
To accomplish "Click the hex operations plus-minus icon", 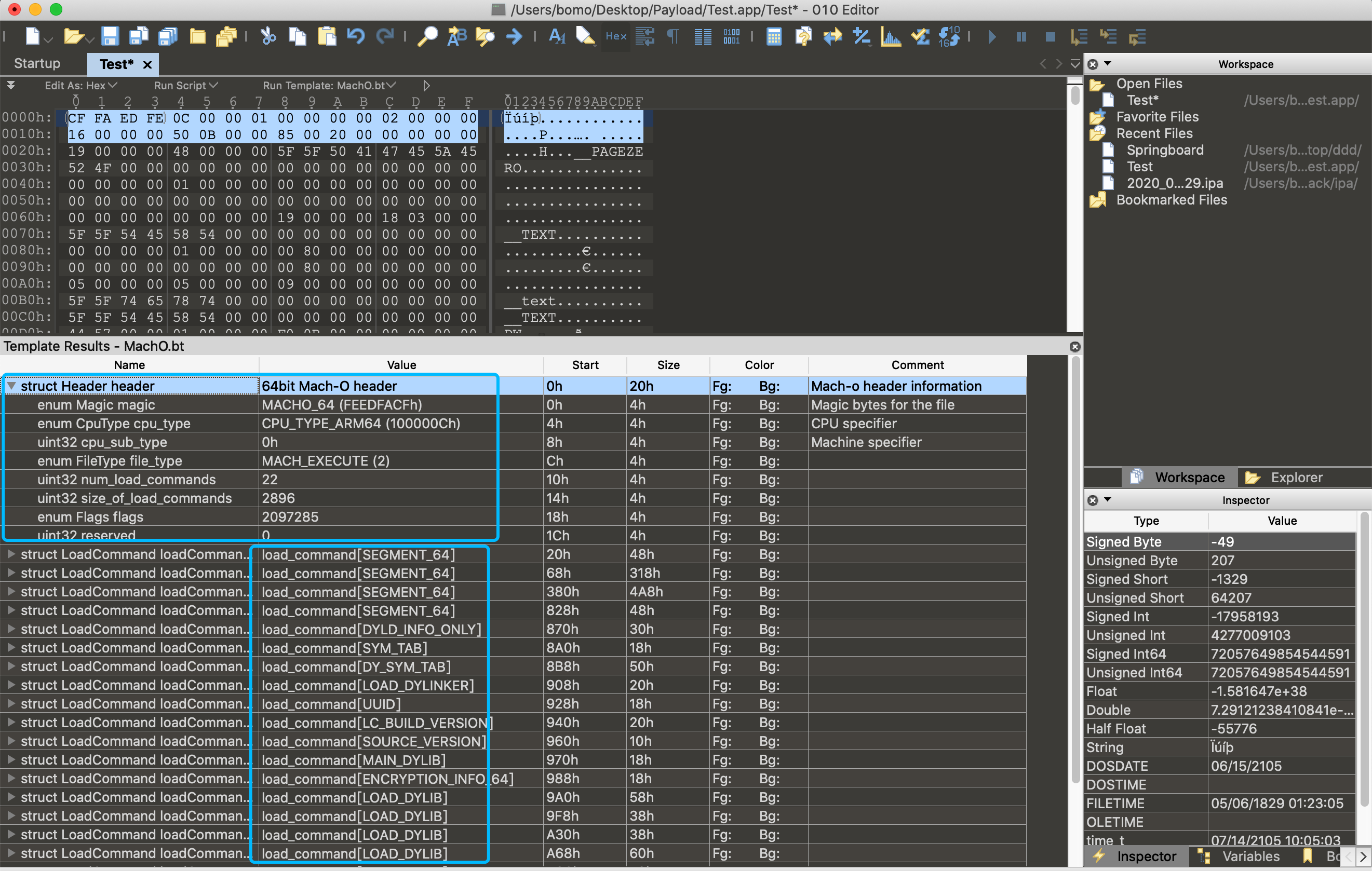I will point(862,36).
